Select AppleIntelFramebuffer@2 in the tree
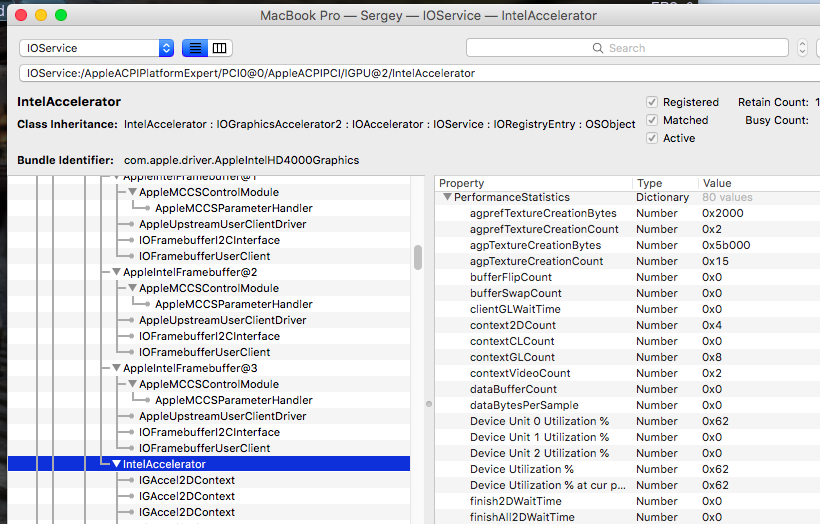Viewport: 820px width, 524px height. click(x=190, y=272)
